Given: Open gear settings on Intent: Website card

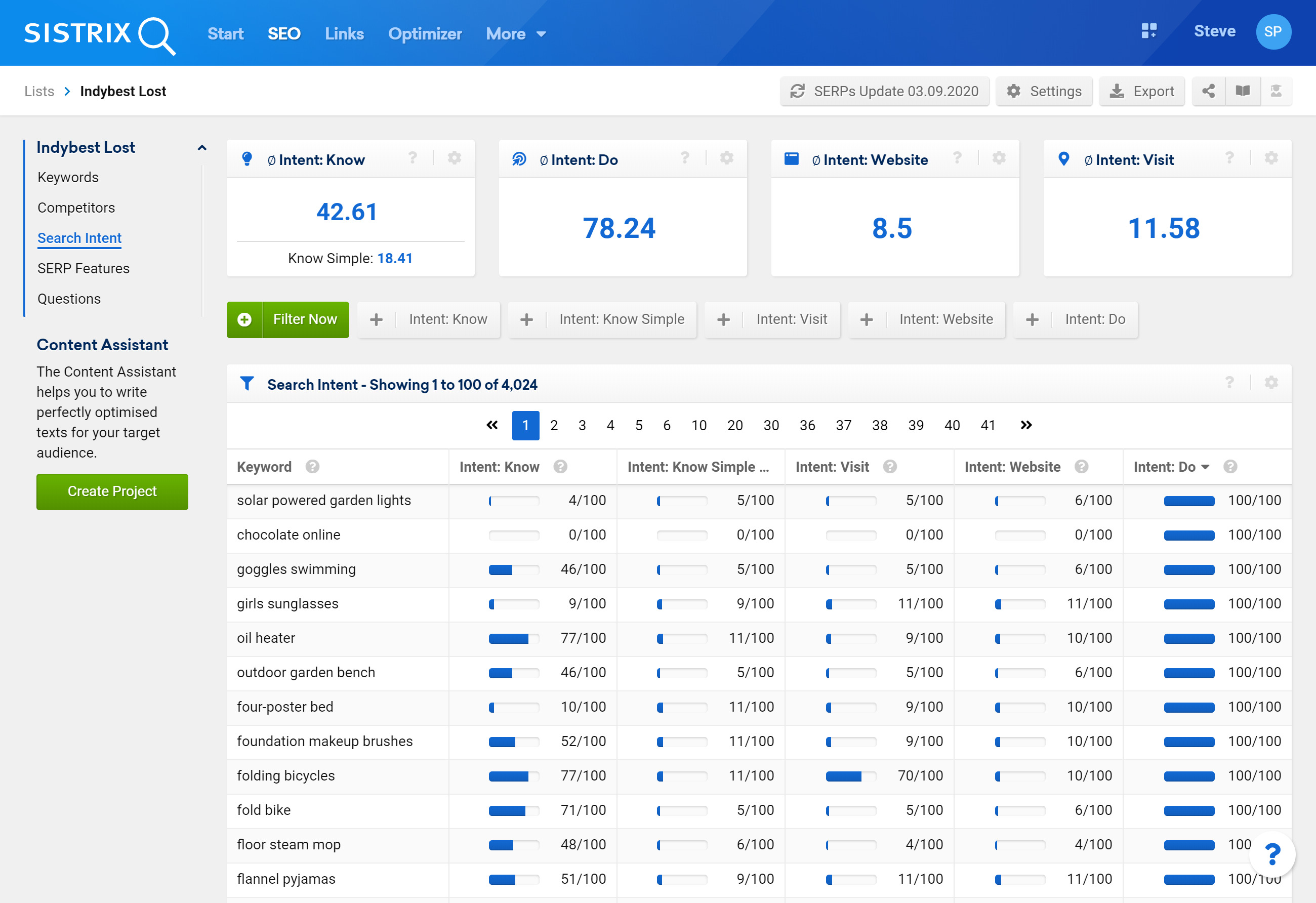Looking at the screenshot, I should (x=999, y=158).
